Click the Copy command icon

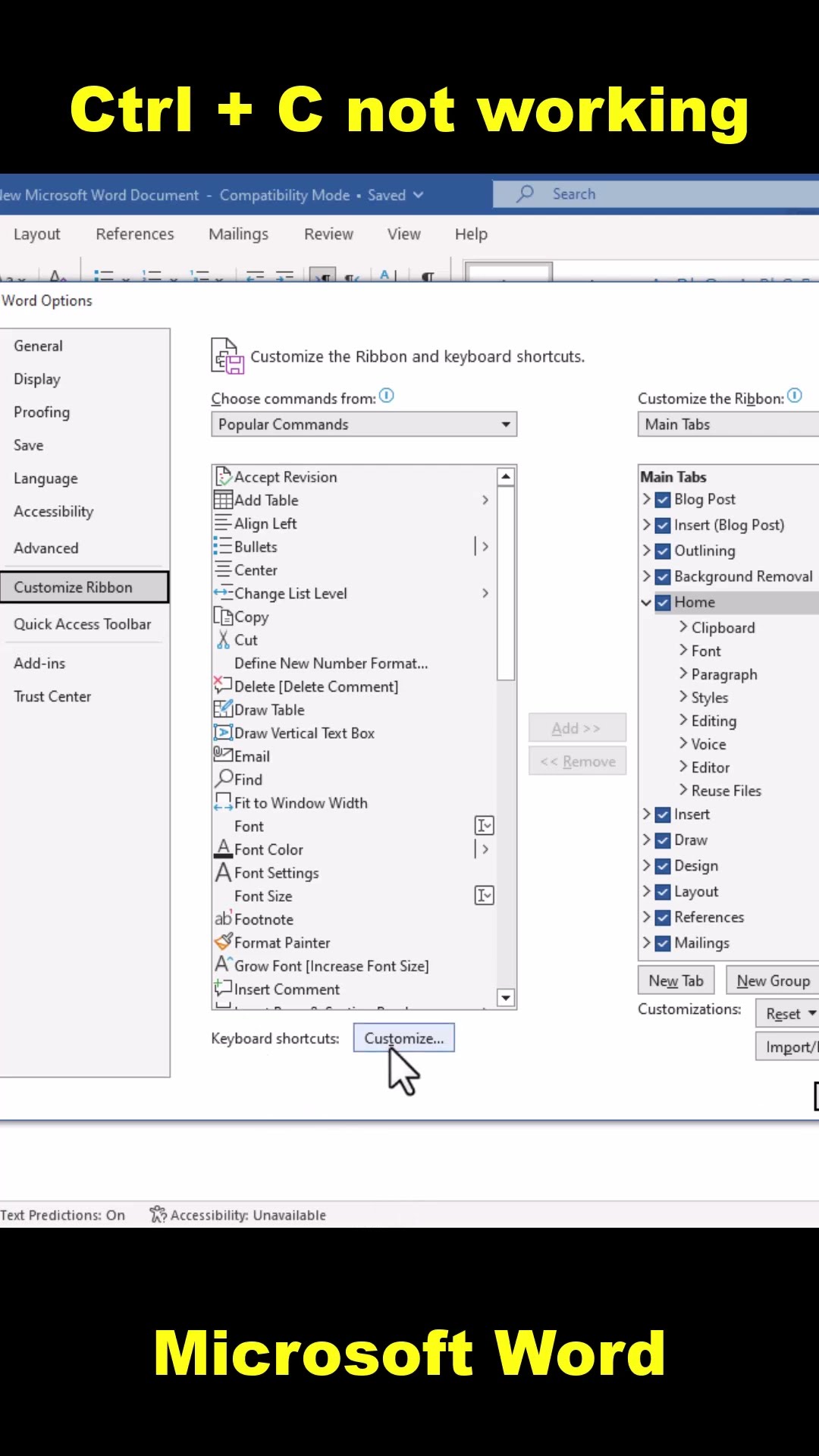click(223, 616)
